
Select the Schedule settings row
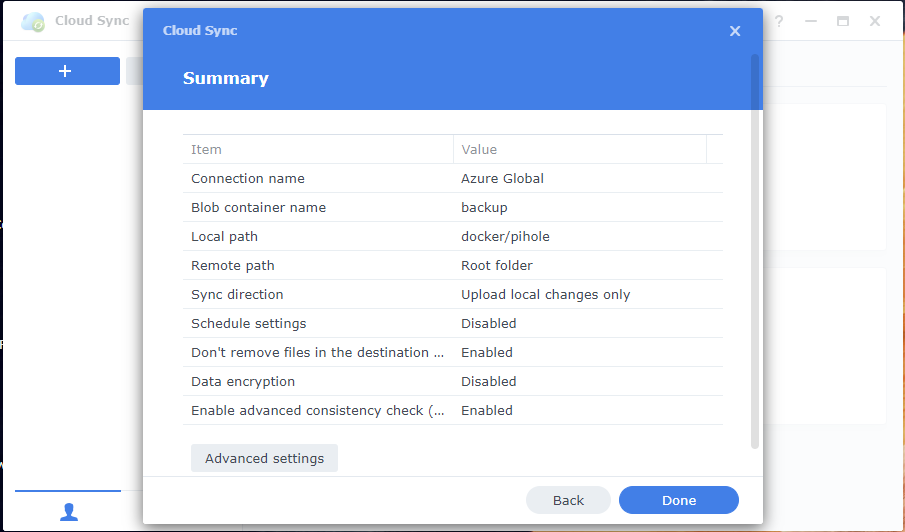(452, 323)
